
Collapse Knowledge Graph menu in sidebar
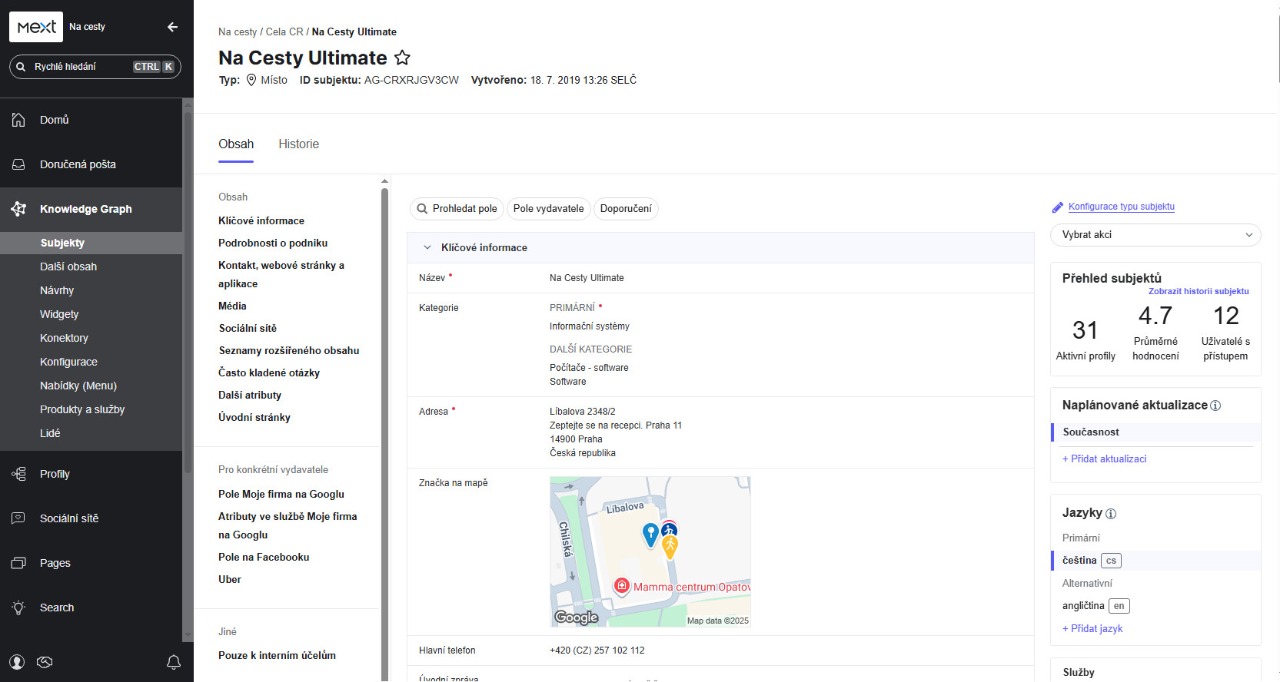(x=86, y=209)
